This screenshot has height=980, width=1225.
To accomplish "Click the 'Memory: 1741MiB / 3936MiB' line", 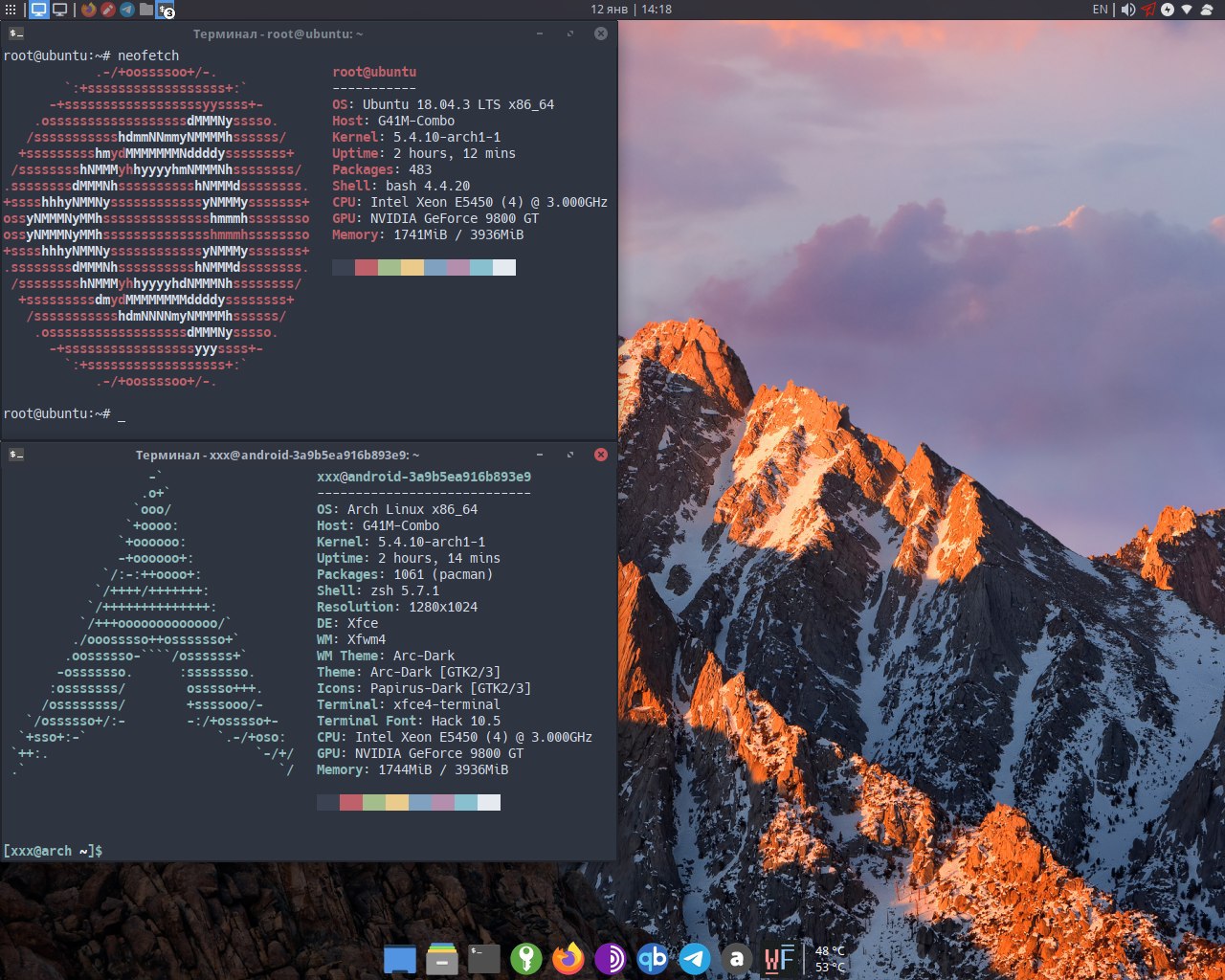I will (428, 234).
